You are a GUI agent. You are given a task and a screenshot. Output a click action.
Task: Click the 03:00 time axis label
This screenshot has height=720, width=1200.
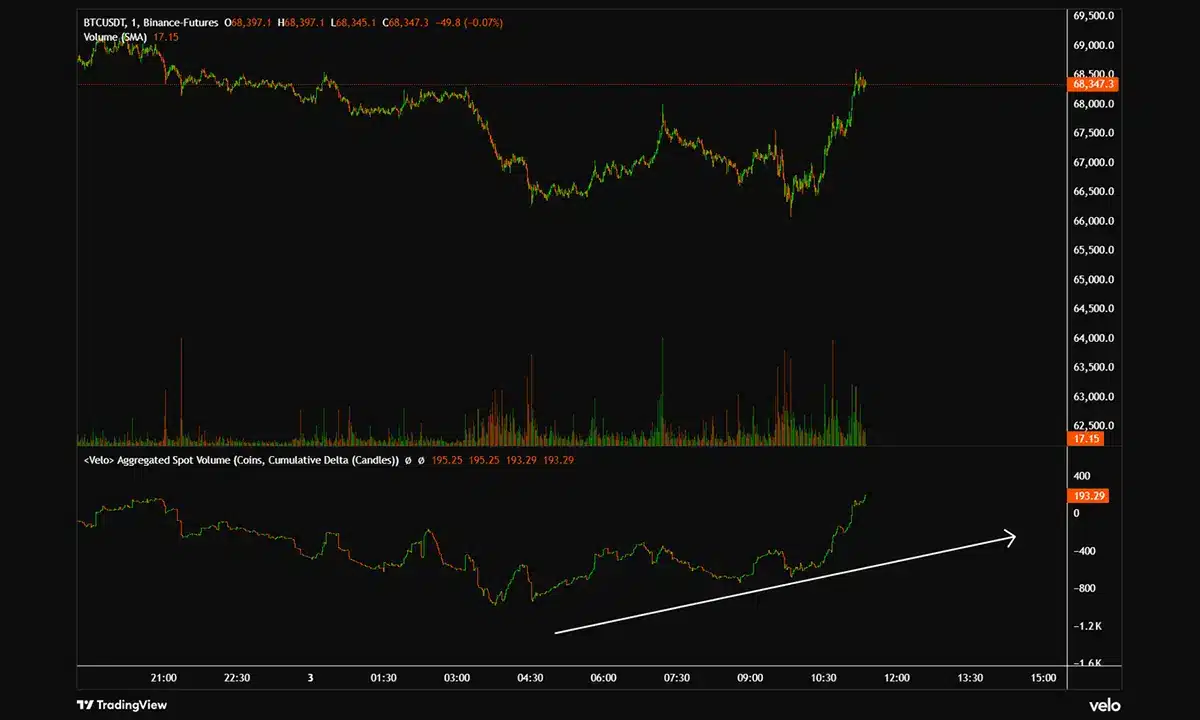click(457, 678)
